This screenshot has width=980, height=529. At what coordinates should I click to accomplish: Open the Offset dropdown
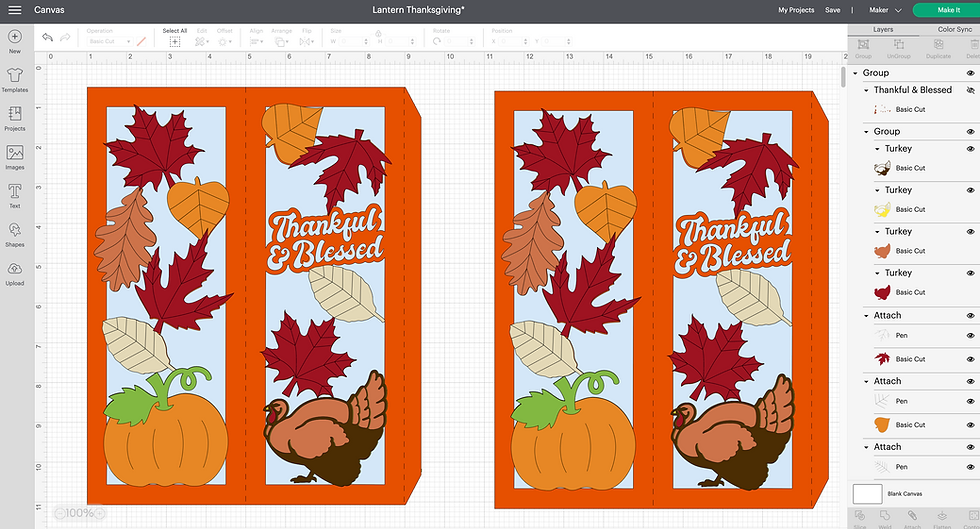click(224, 41)
